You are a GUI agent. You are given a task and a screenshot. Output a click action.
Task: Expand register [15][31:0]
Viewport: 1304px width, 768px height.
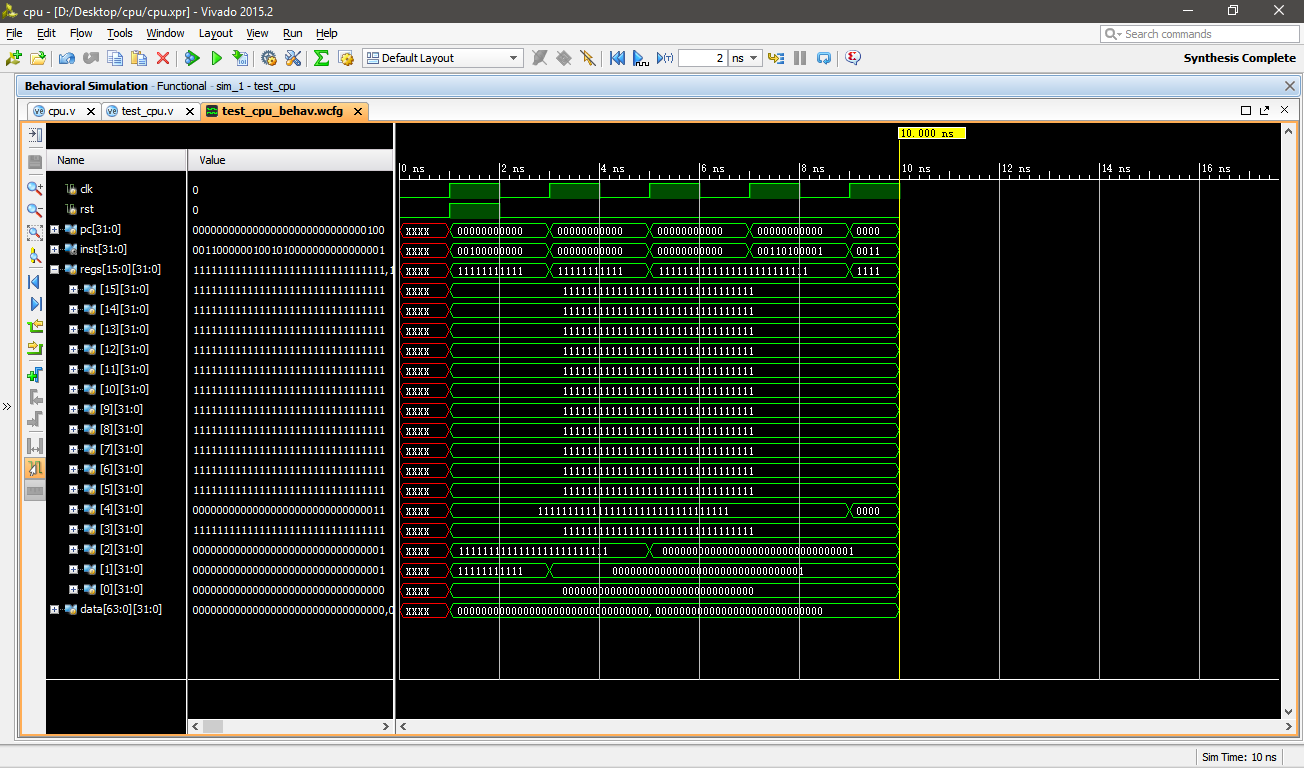[73, 289]
